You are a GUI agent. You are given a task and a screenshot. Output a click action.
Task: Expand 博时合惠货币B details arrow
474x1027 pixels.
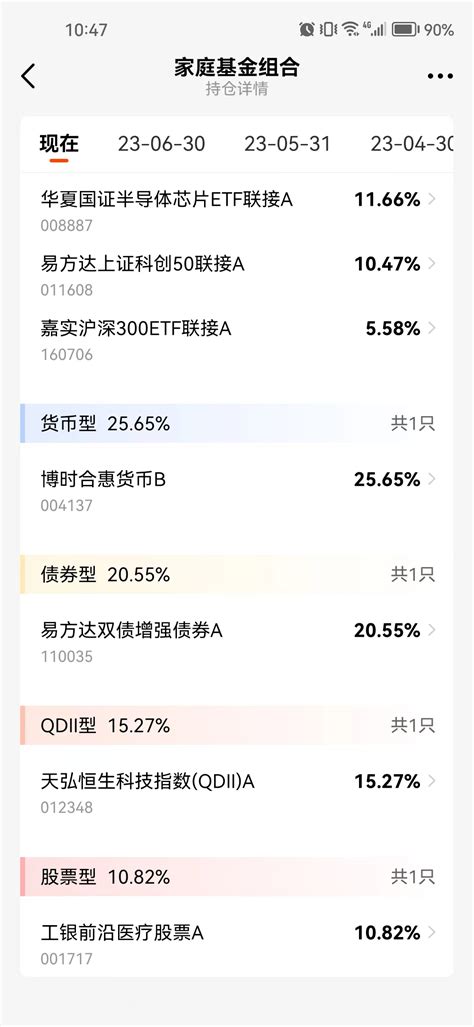click(432, 479)
